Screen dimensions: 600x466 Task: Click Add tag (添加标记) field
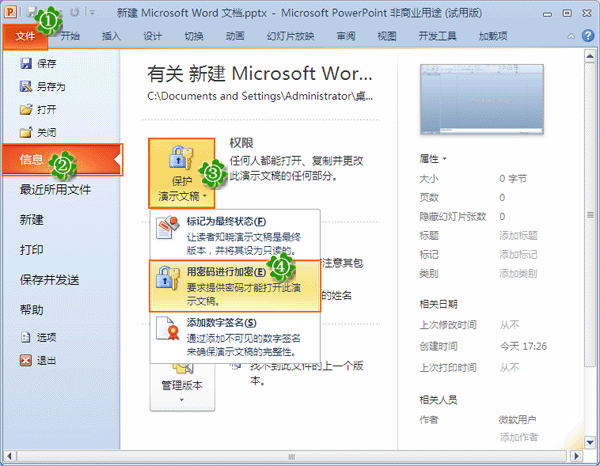(518, 255)
